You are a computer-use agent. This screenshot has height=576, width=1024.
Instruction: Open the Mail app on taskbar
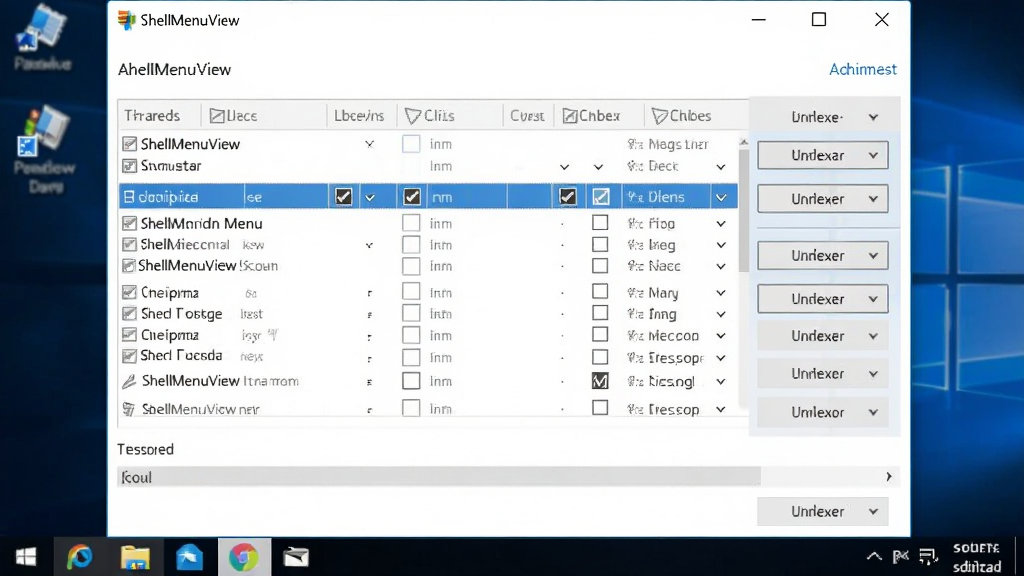(296, 557)
